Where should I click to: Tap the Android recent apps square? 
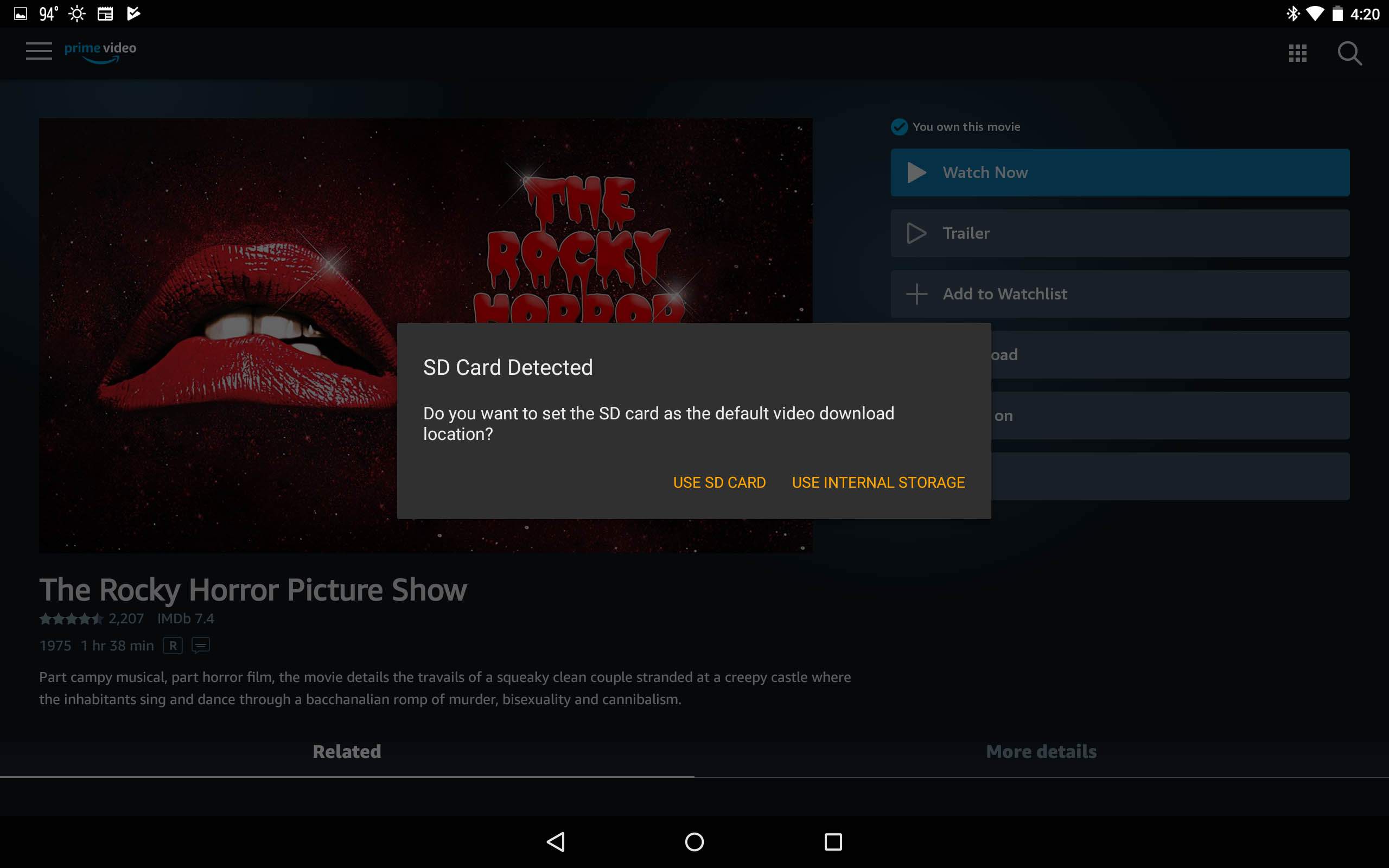coord(833,841)
